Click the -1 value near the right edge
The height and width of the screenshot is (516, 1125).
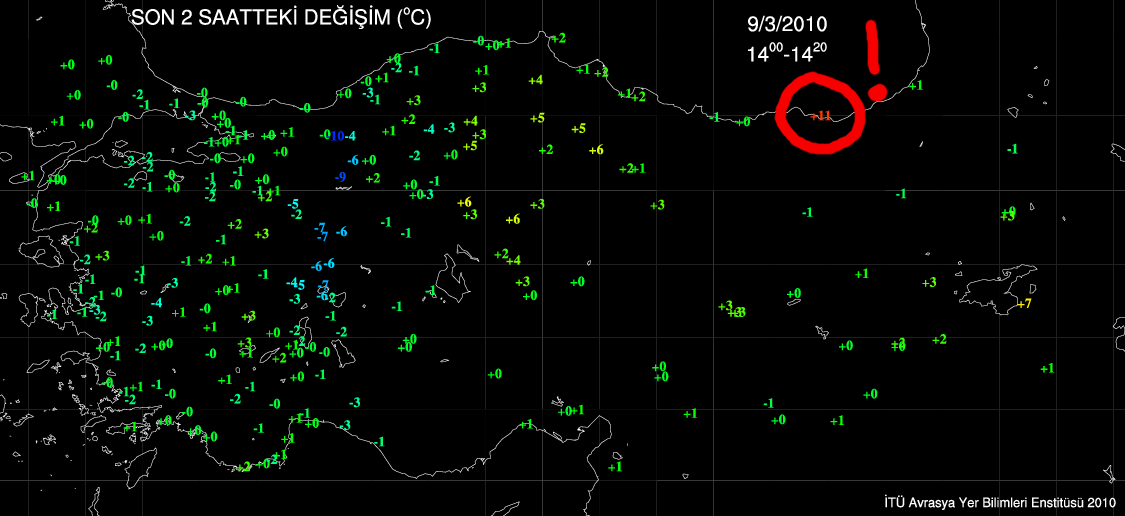1012,149
